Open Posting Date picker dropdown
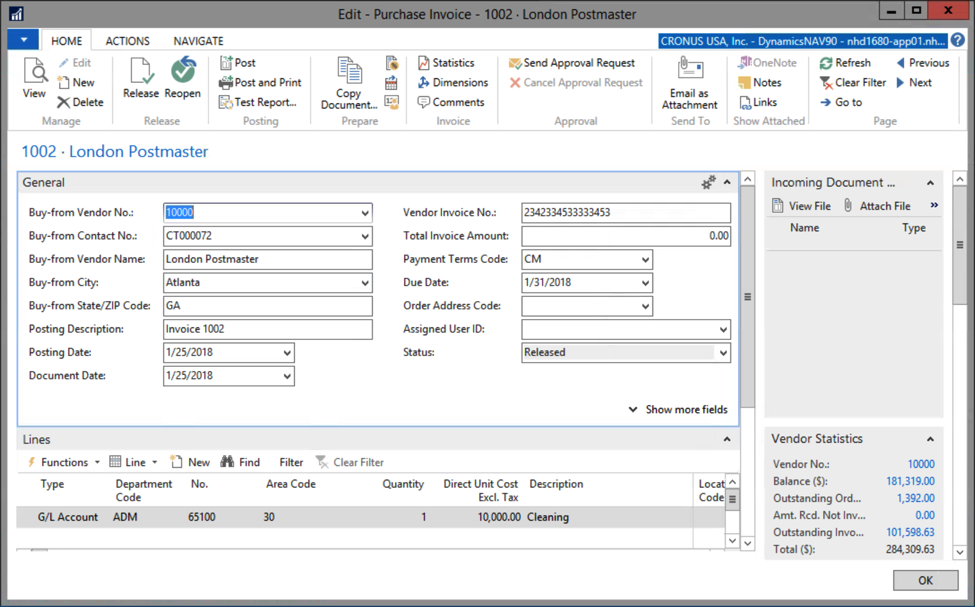975x607 pixels. (x=287, y=353)
